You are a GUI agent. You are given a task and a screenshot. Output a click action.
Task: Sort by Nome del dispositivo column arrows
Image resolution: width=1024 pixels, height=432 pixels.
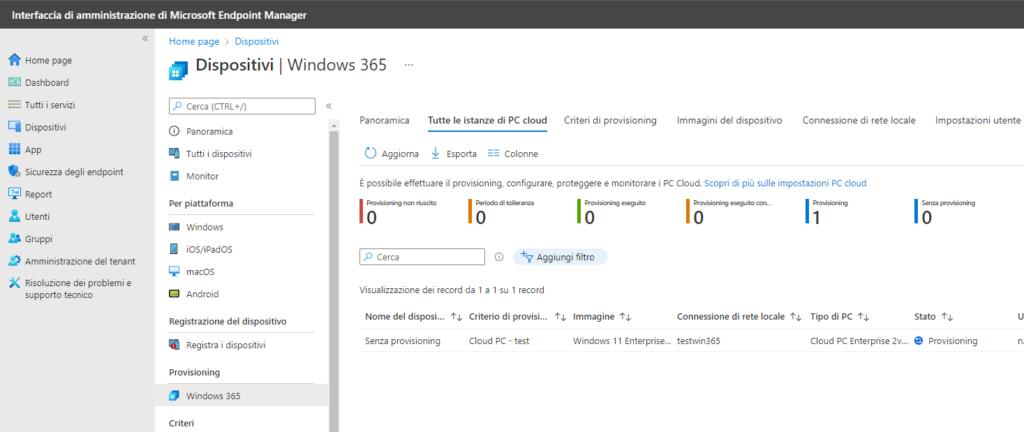456,316
